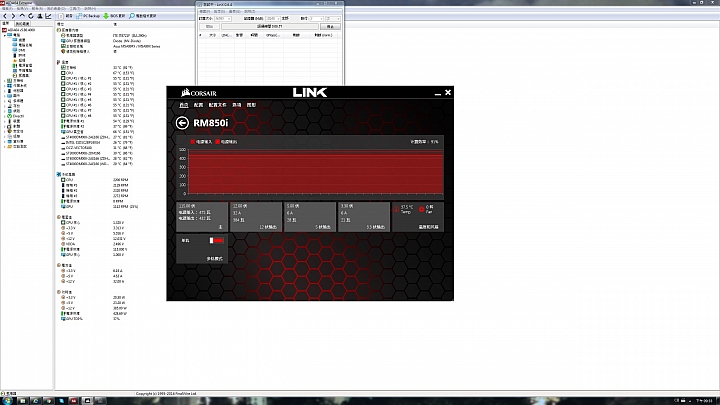Open the LinX memory (MiB) dropdown

tap(273, 18)
